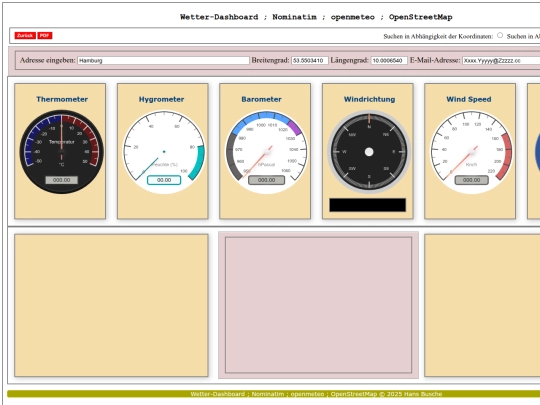The width and height of the screenshot is (540, 405).
Task: Click the Wind Speed gauge dial
Action: [x=471, y=152]
